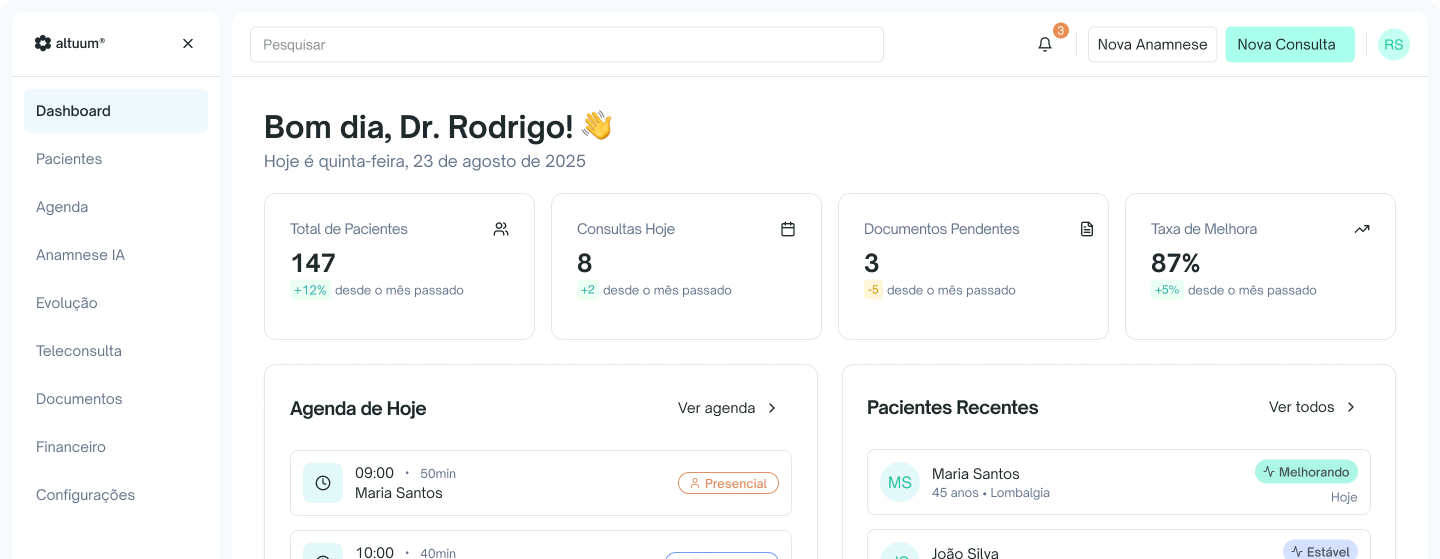
Task: Open the Total de Pacientes card
Action: click(399, 266)
